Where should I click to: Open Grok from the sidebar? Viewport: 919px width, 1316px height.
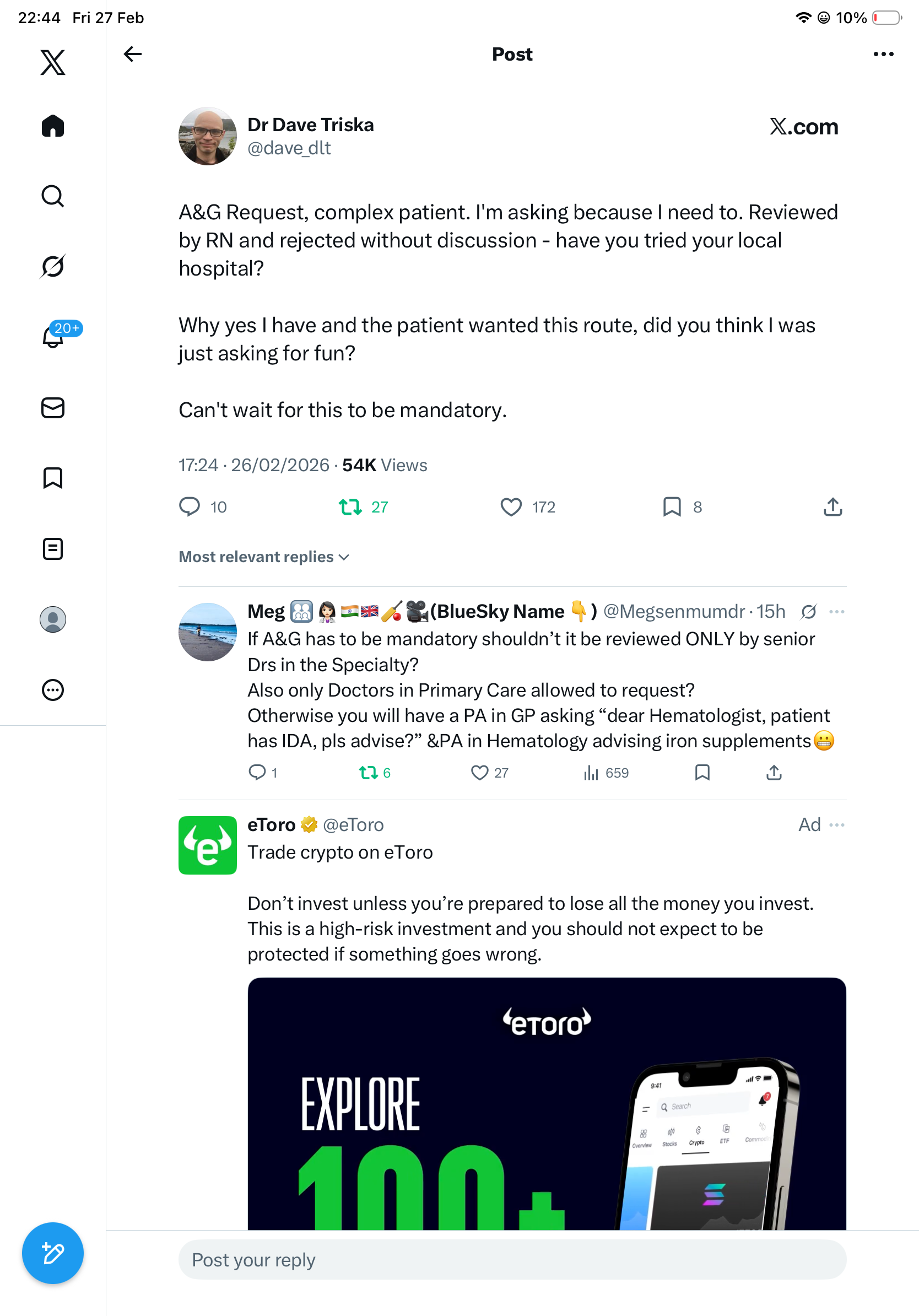pos(53,266)
